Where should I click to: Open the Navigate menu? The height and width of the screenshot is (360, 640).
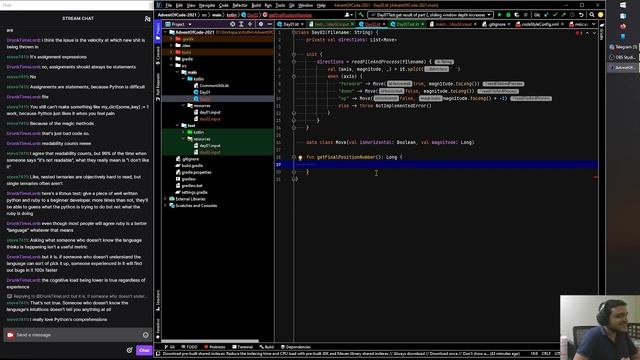[207, 5]
